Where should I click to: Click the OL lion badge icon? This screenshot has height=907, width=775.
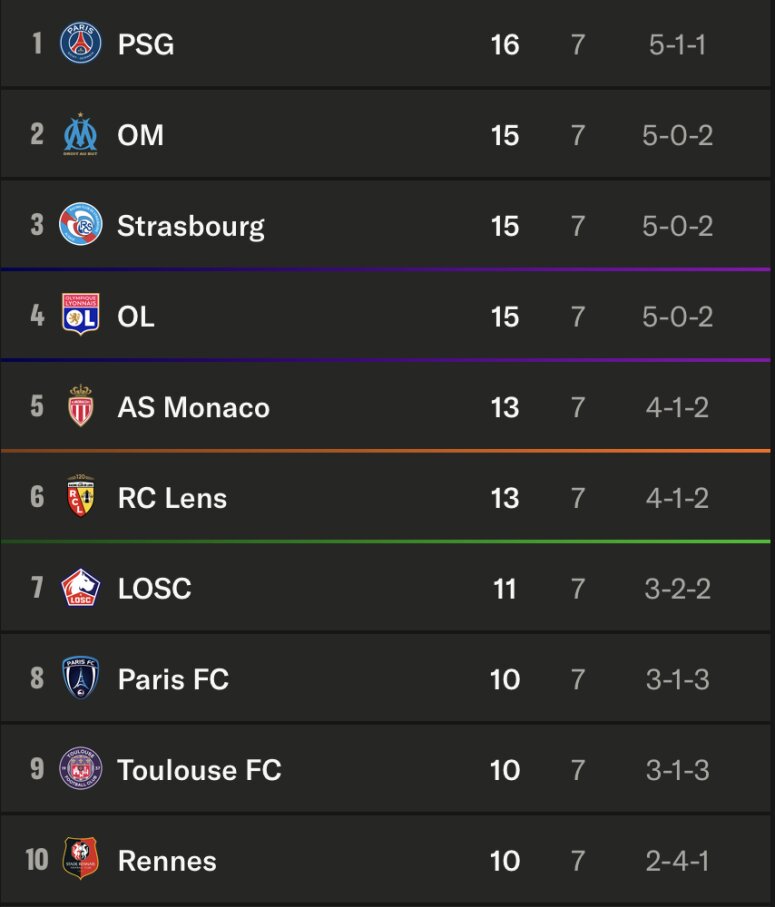click(x=80, y=316)
